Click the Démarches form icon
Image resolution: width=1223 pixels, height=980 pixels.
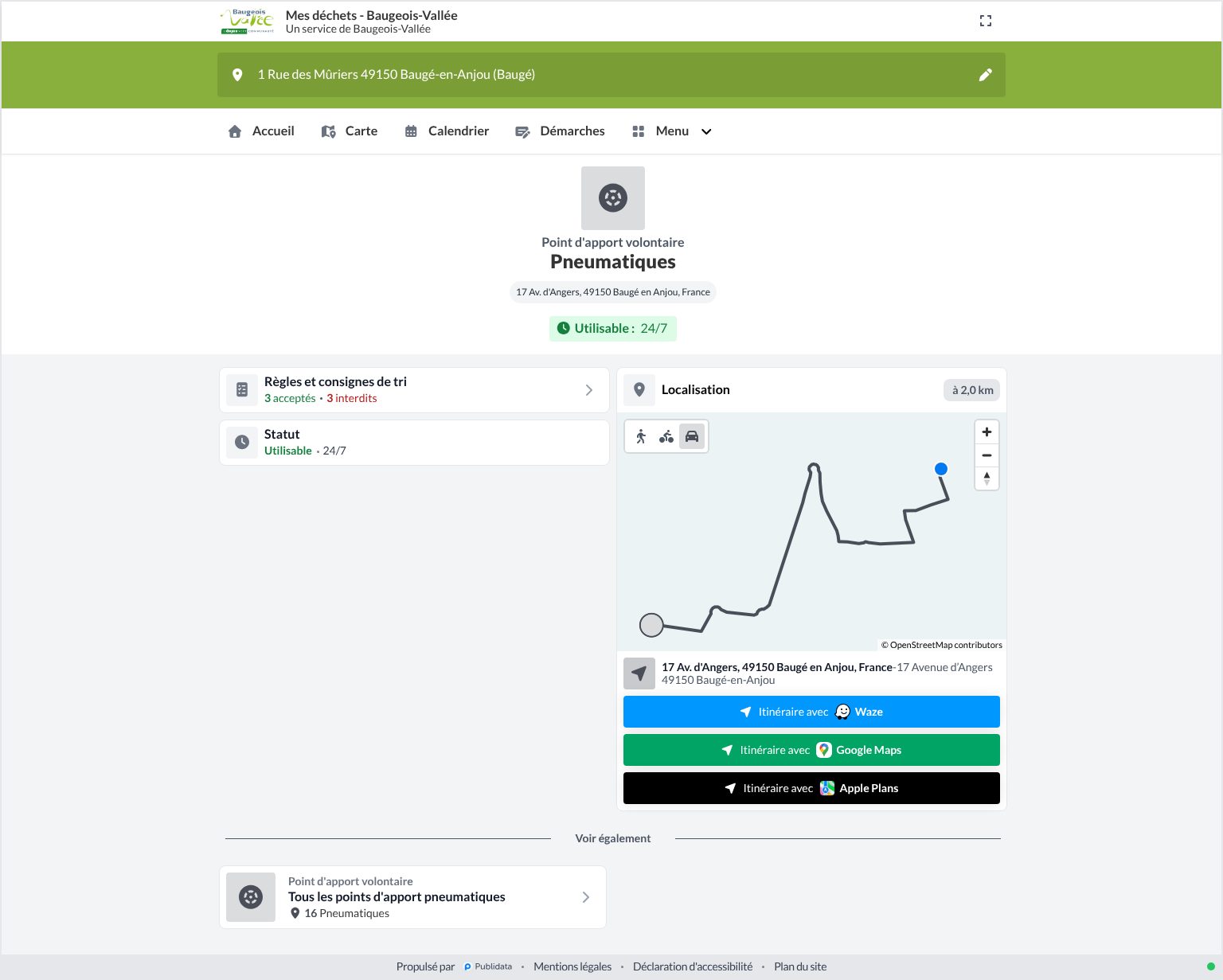coord(522,131)
